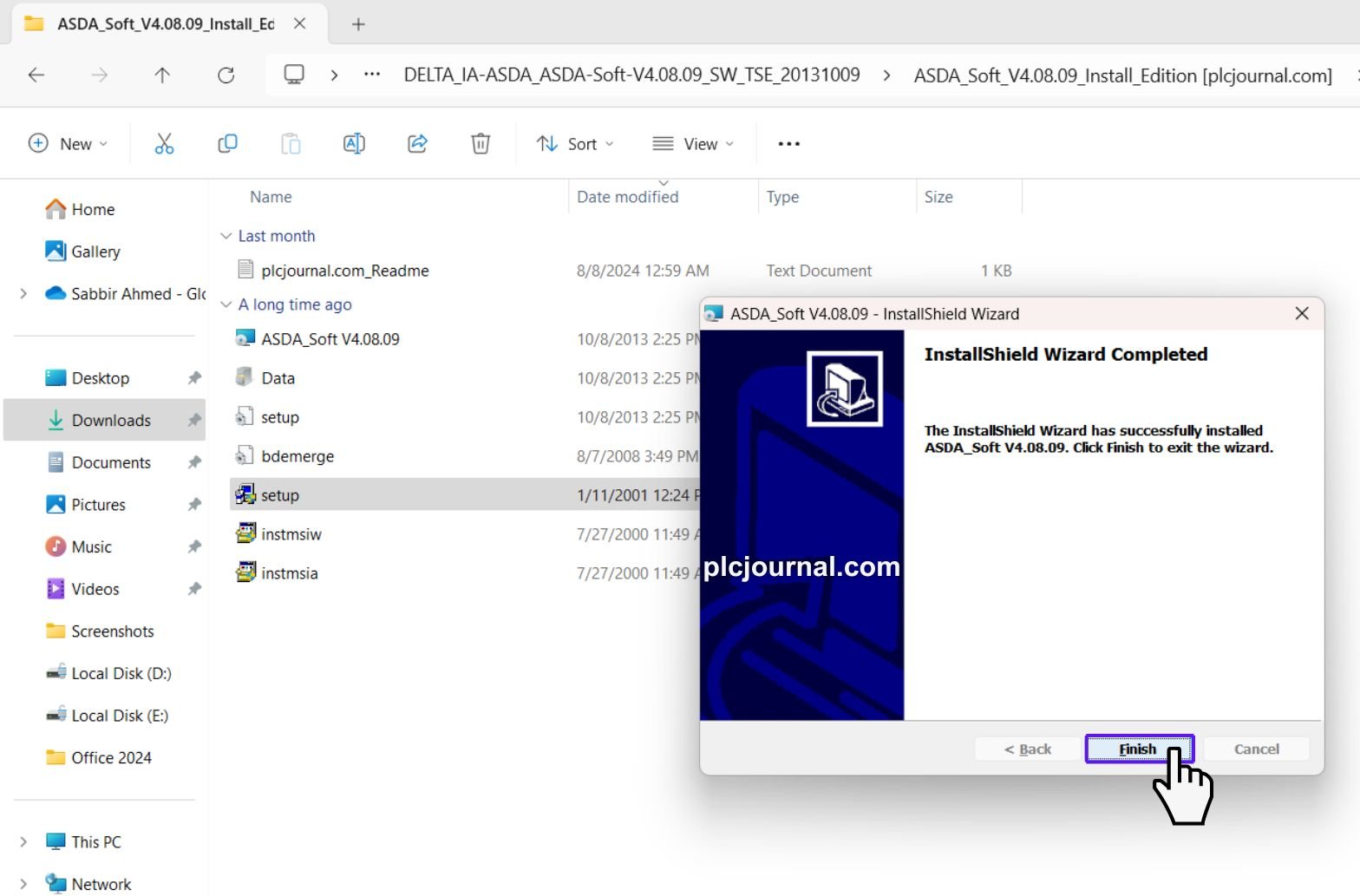Open the Sort dropdown menu
This screenshot has height=896, width=1360.
(574, 144)
